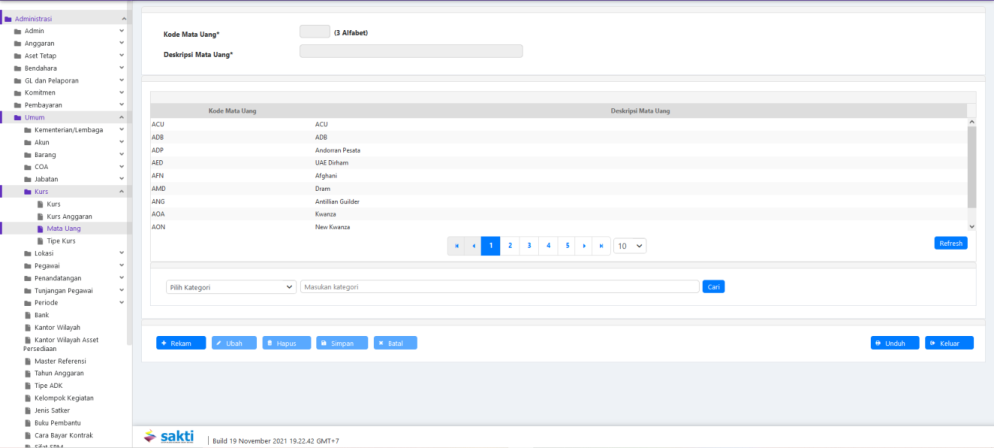Jump to the next results page

pyautogui.click(x=583, y=245)
